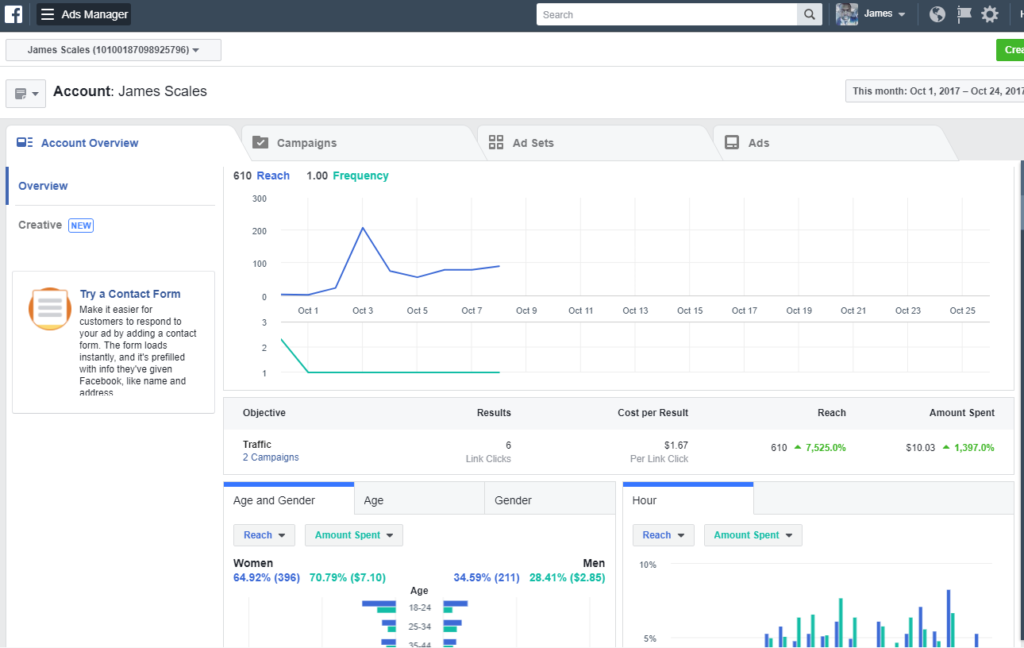
Task: Expand Amount Spent dropdown in Hour panel
Action: click(x=753, y=535)
